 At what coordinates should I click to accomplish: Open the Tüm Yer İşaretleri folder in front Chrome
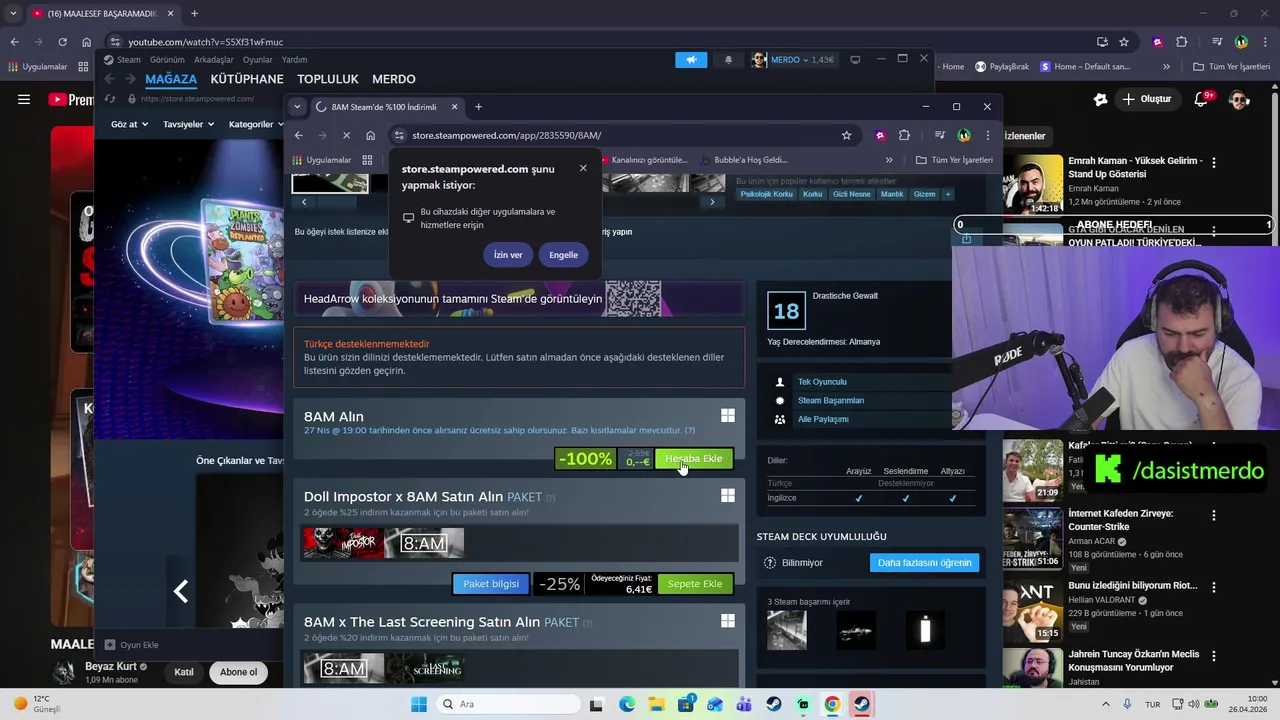(x=954, y=160)
